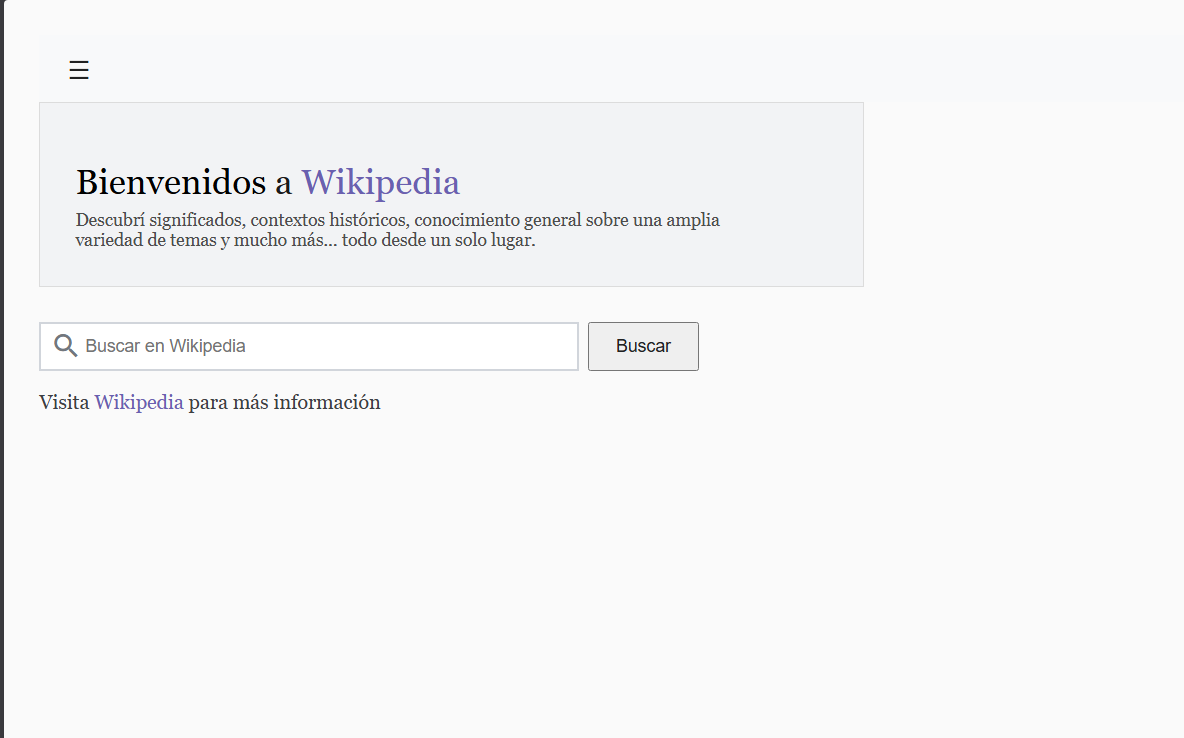Open the Wikipedia link in the welcome heading
The width and height of the screenshot is (1184, 738).
point(380,182)
